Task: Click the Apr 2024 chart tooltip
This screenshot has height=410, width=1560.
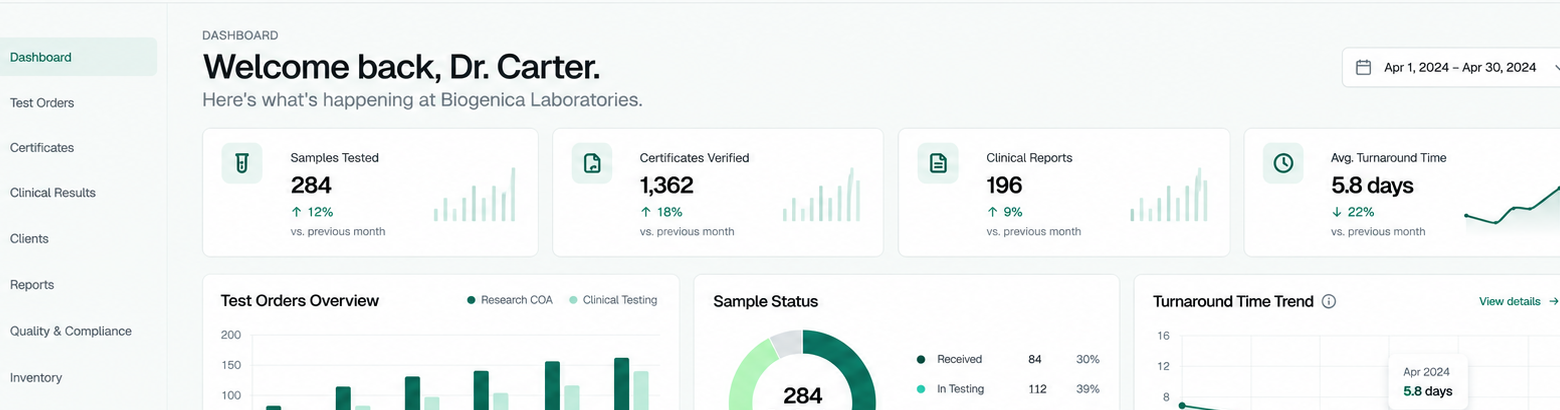Action: pyautogui.click(x=1428, y=381)
